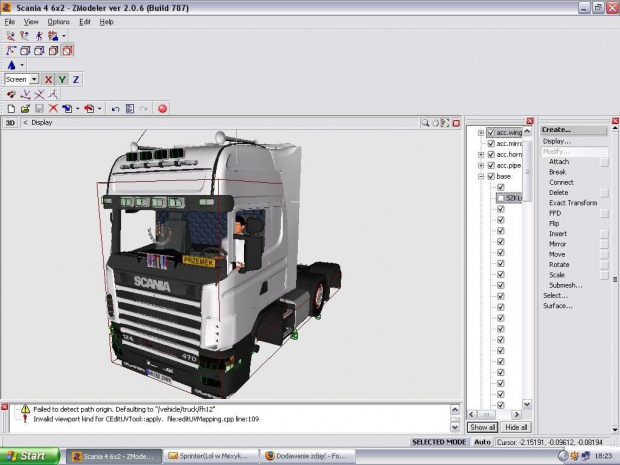Image resolution: width=620 pixels, height=465 pixels.
Task: Open dropdown arrow beside Import icon
Action: tap(78, 109)
